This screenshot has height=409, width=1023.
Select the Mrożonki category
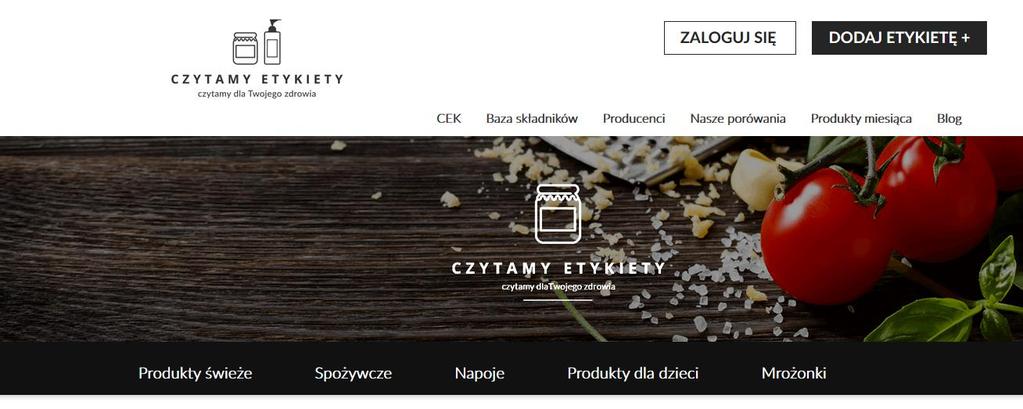(794, 374)
